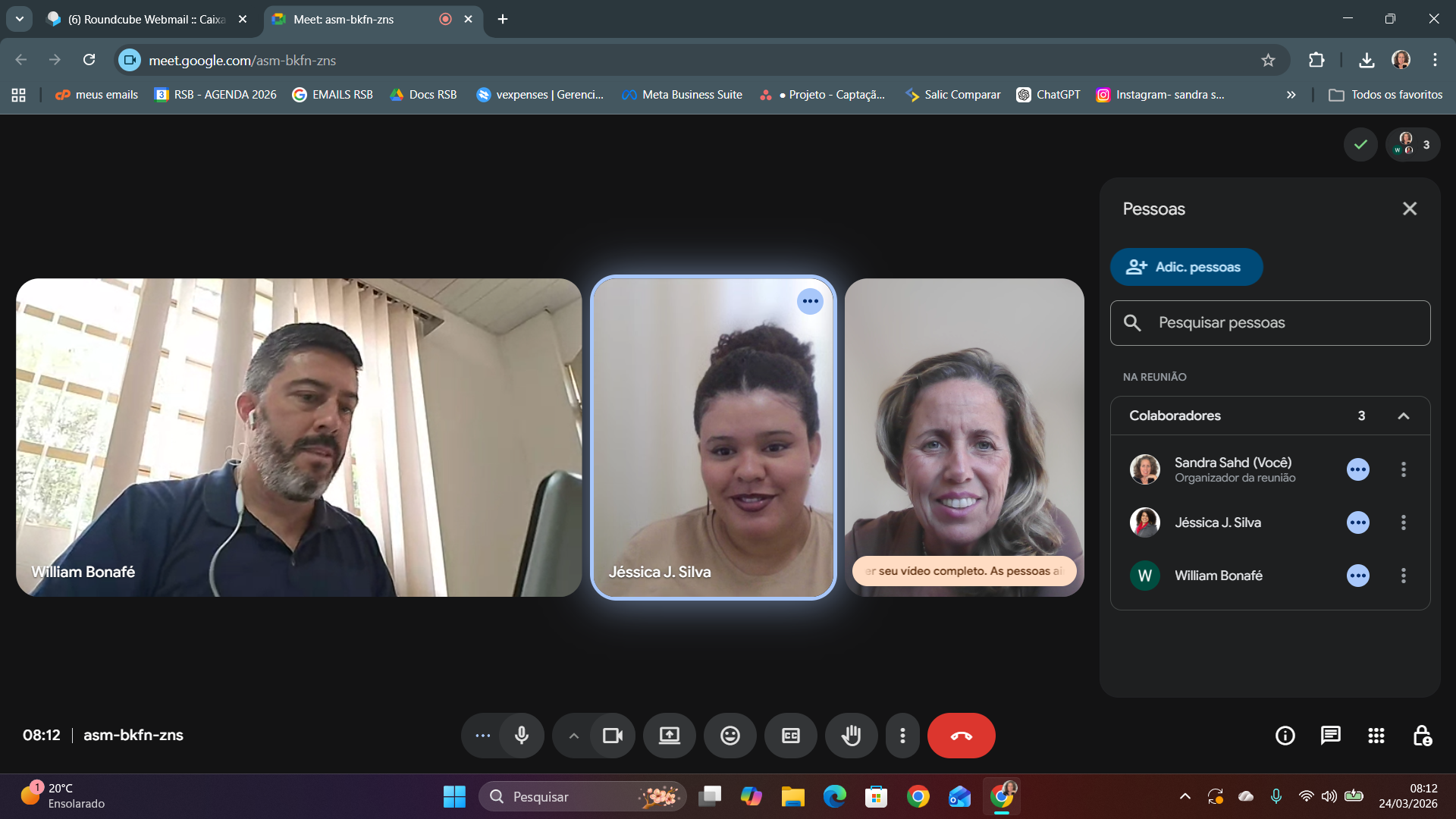Open more options for William Bonafé
This screenshot has height=819, width=1456.
[1403, 576]
